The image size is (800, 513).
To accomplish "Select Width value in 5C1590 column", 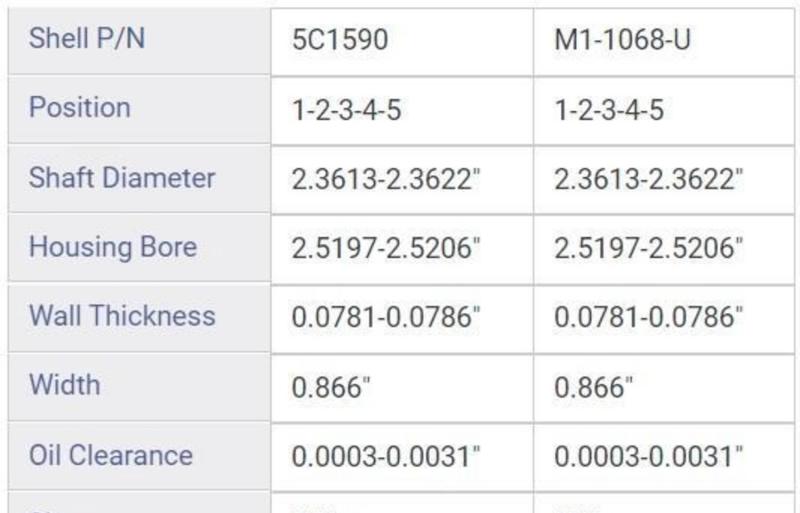I will click(x=331, y=387).
